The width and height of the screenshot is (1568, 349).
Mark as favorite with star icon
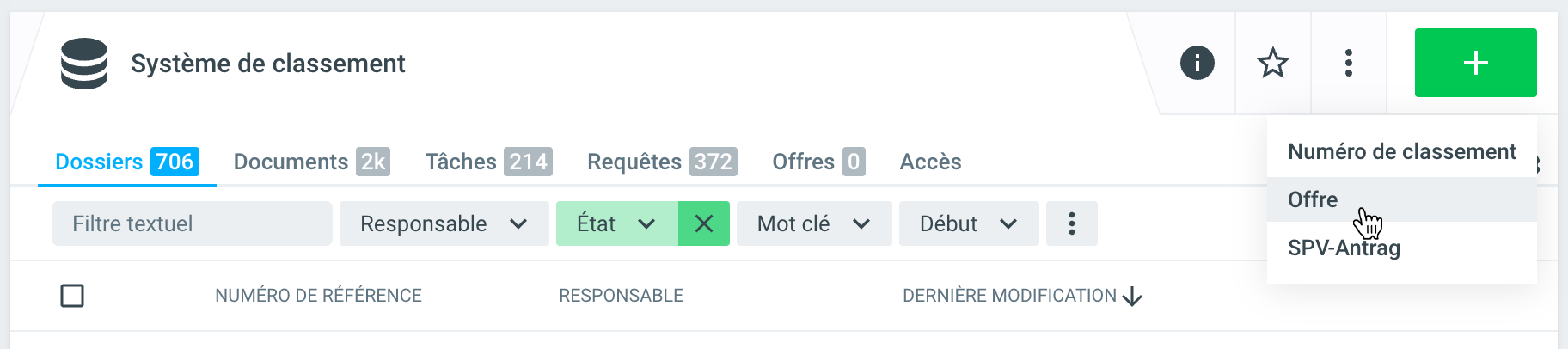coord(1273,63)
